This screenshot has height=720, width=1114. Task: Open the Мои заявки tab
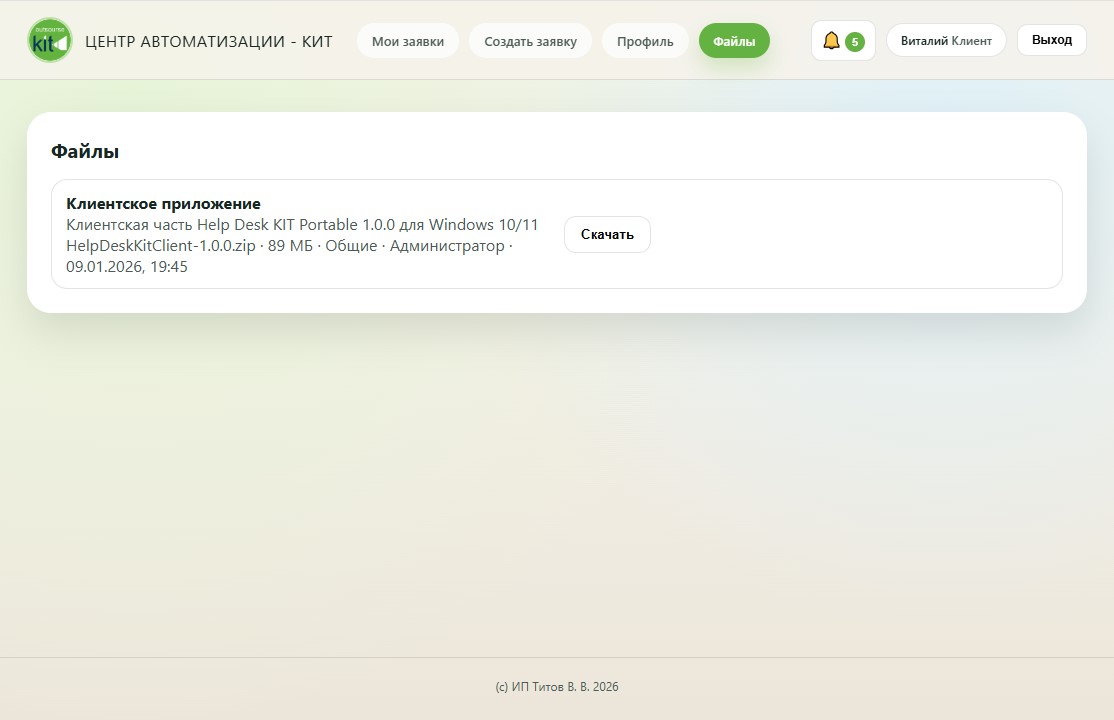coord(408,42)
